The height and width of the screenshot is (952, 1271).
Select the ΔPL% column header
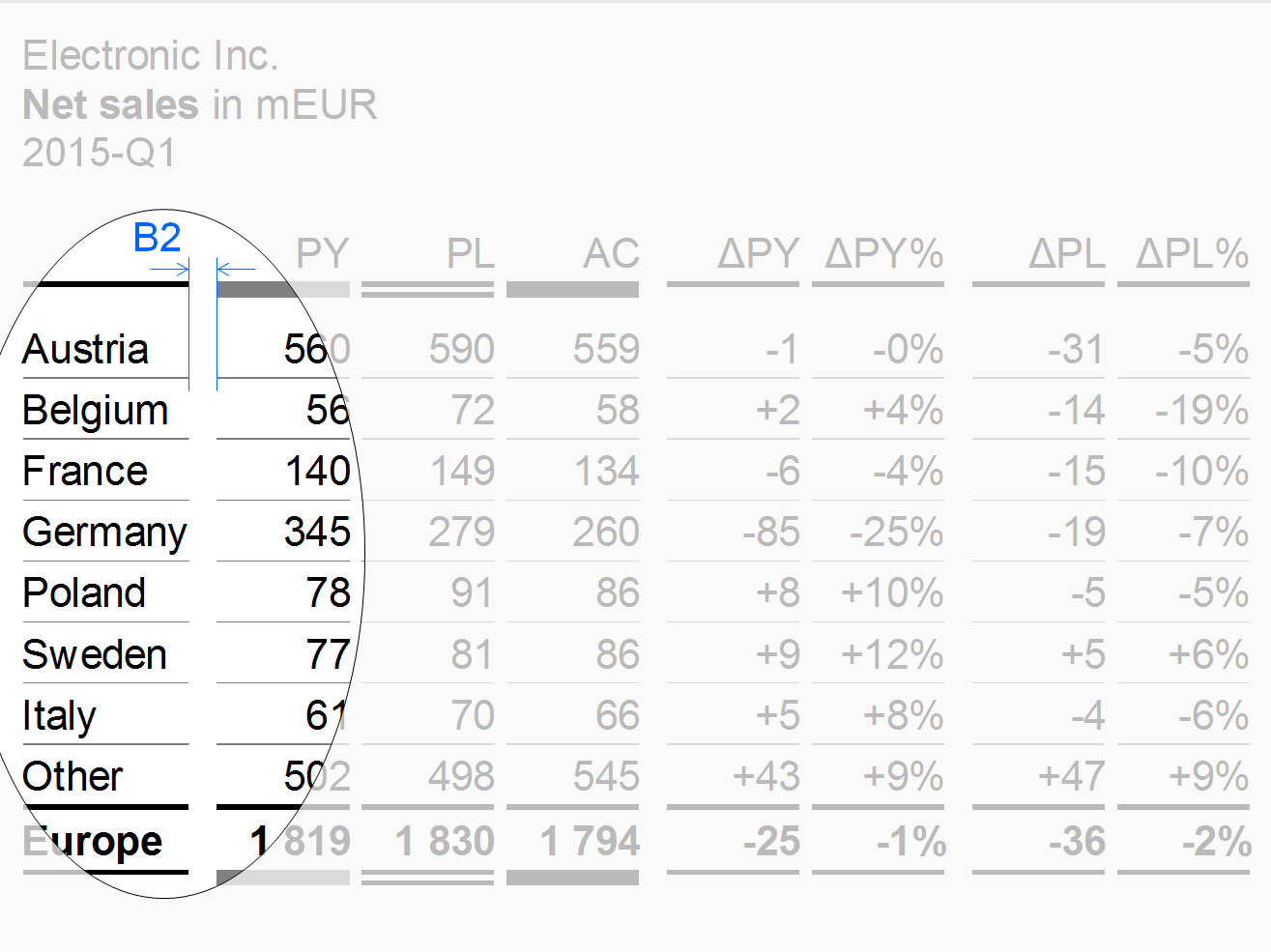coord(1193,253)
